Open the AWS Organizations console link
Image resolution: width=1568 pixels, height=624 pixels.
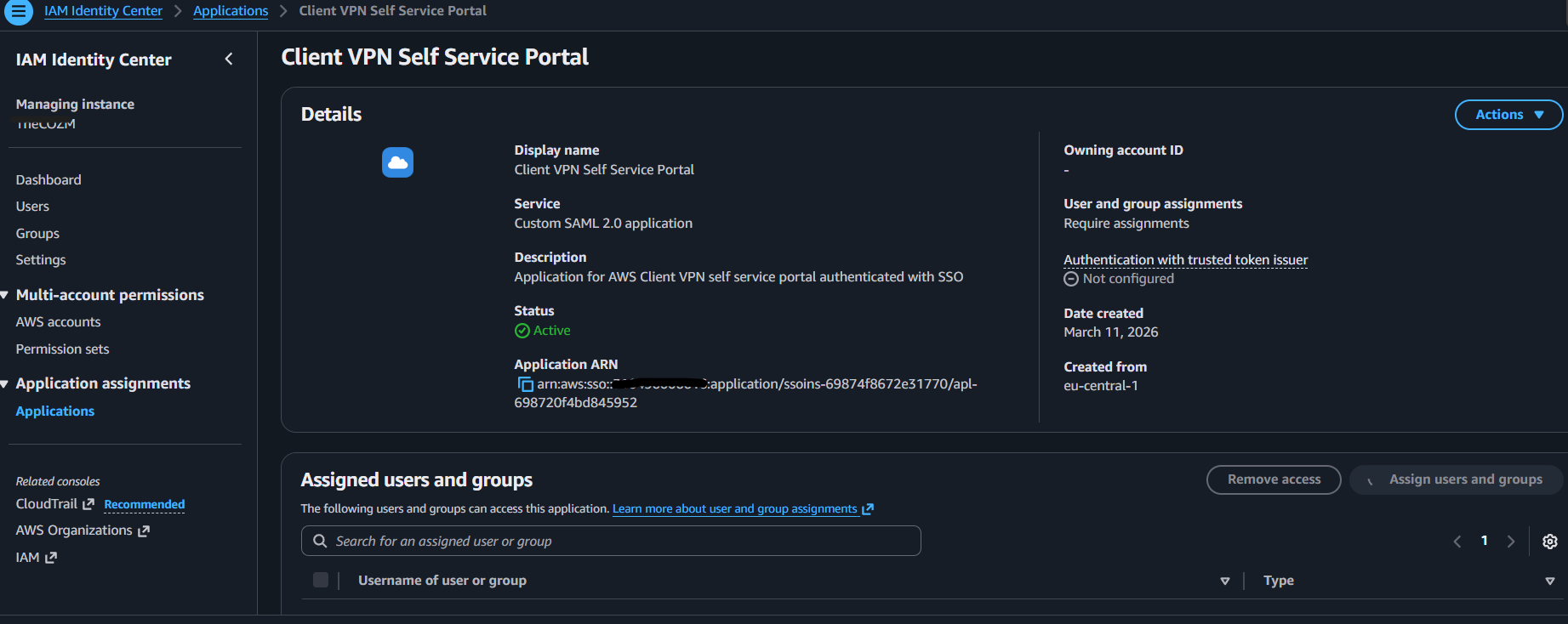tap(74, 530)
